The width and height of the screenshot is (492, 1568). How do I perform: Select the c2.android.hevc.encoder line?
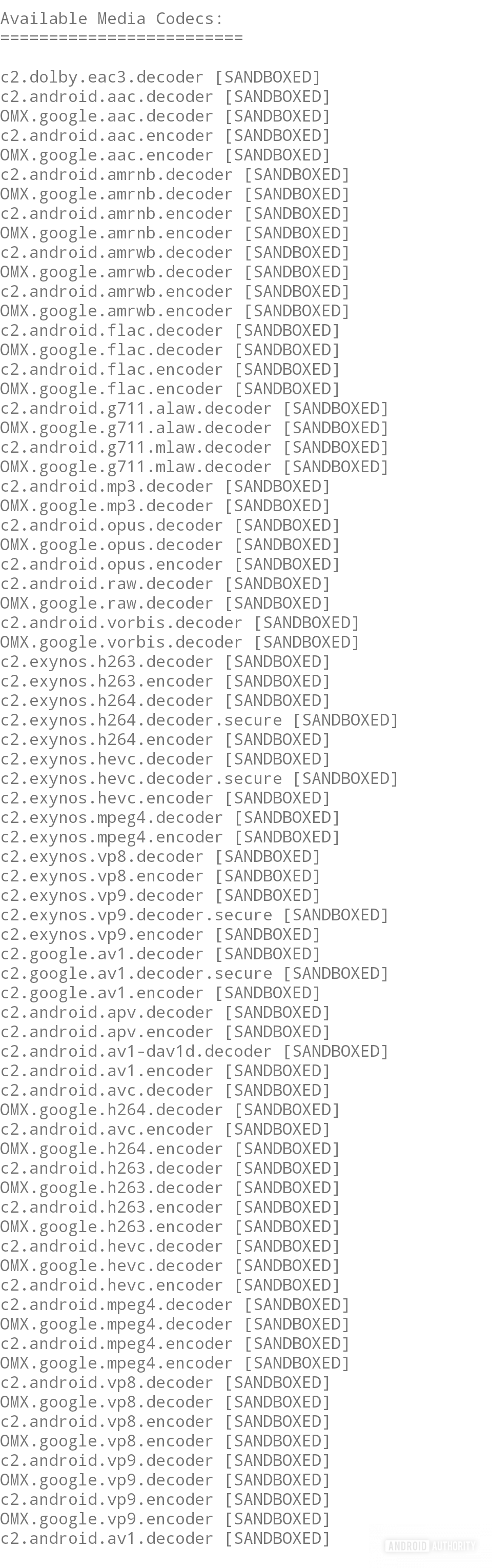(x=170, y=1285)
